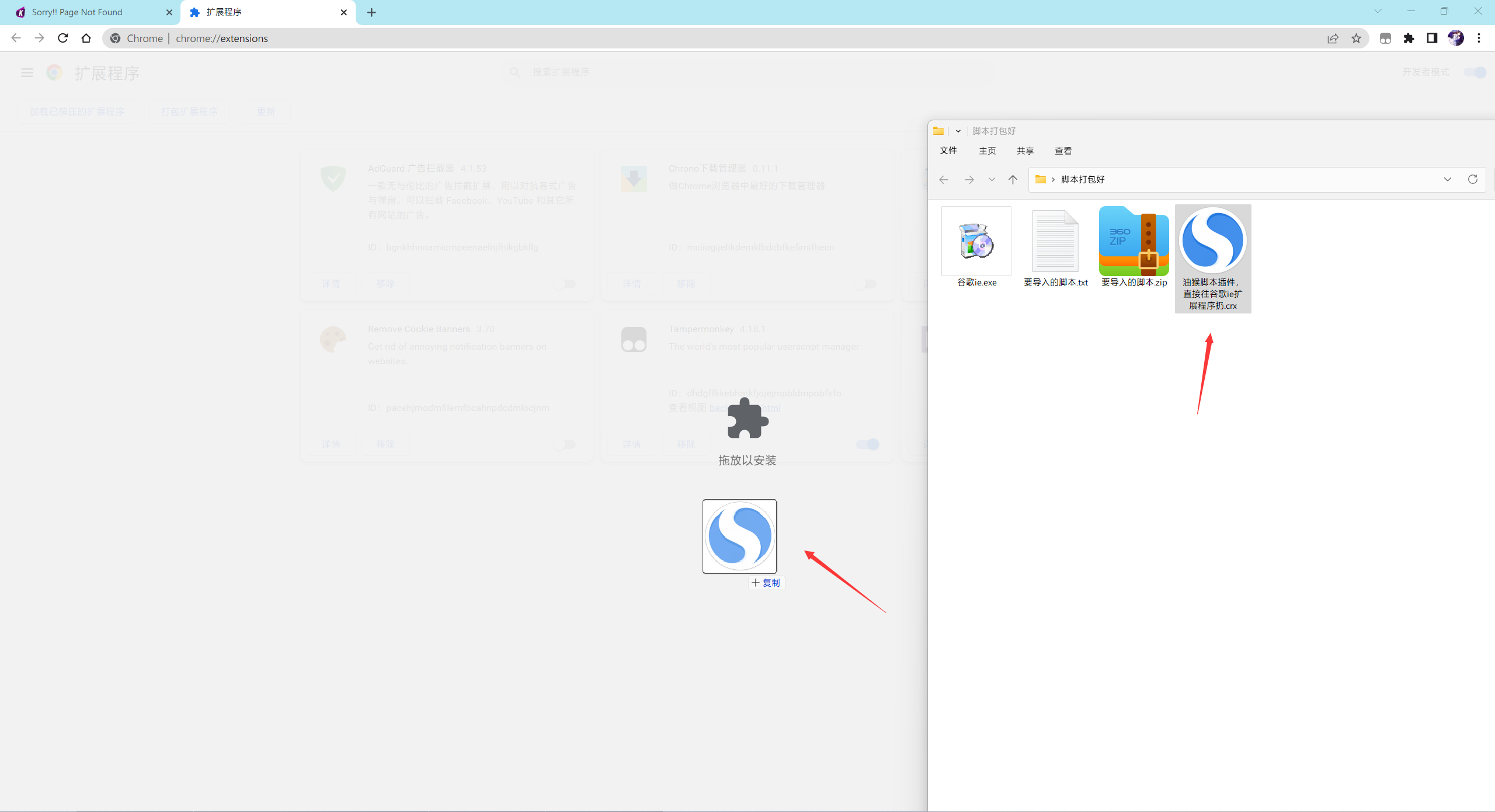Toggle the Chrome side panel icon
The height and width of the screenshot is (812, 1495).
[1432, 39]
